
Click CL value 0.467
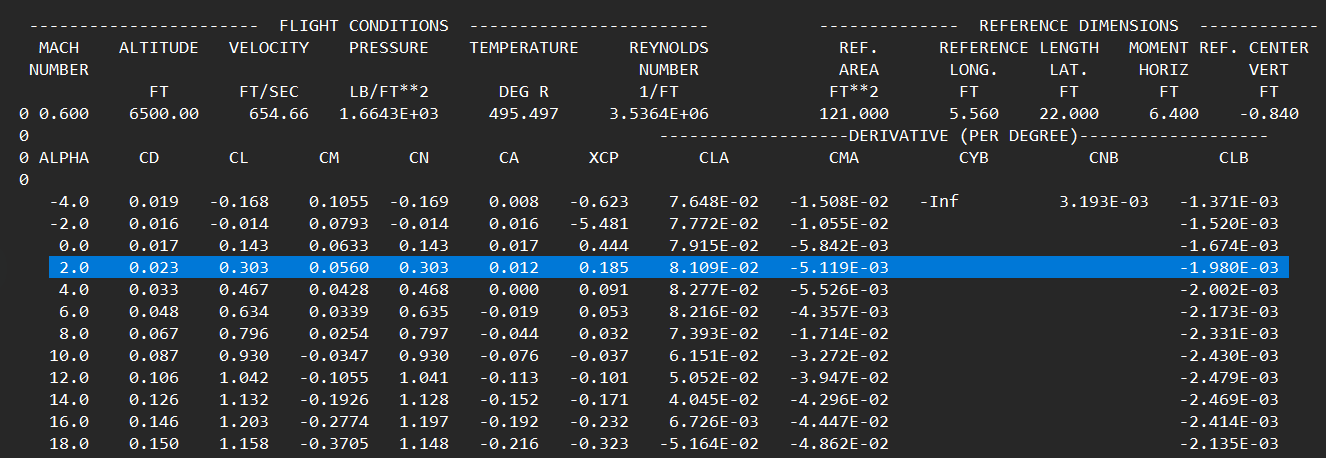pyautogui.click(x=244, y=290)
